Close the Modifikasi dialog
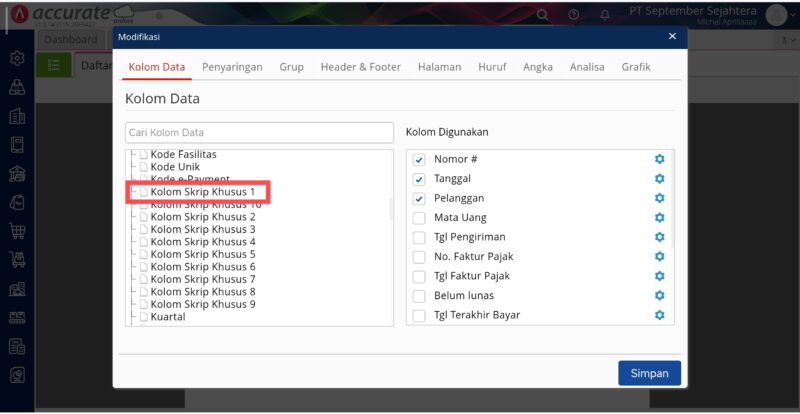The width and height of the screenshot is (800, 414). 672,36
